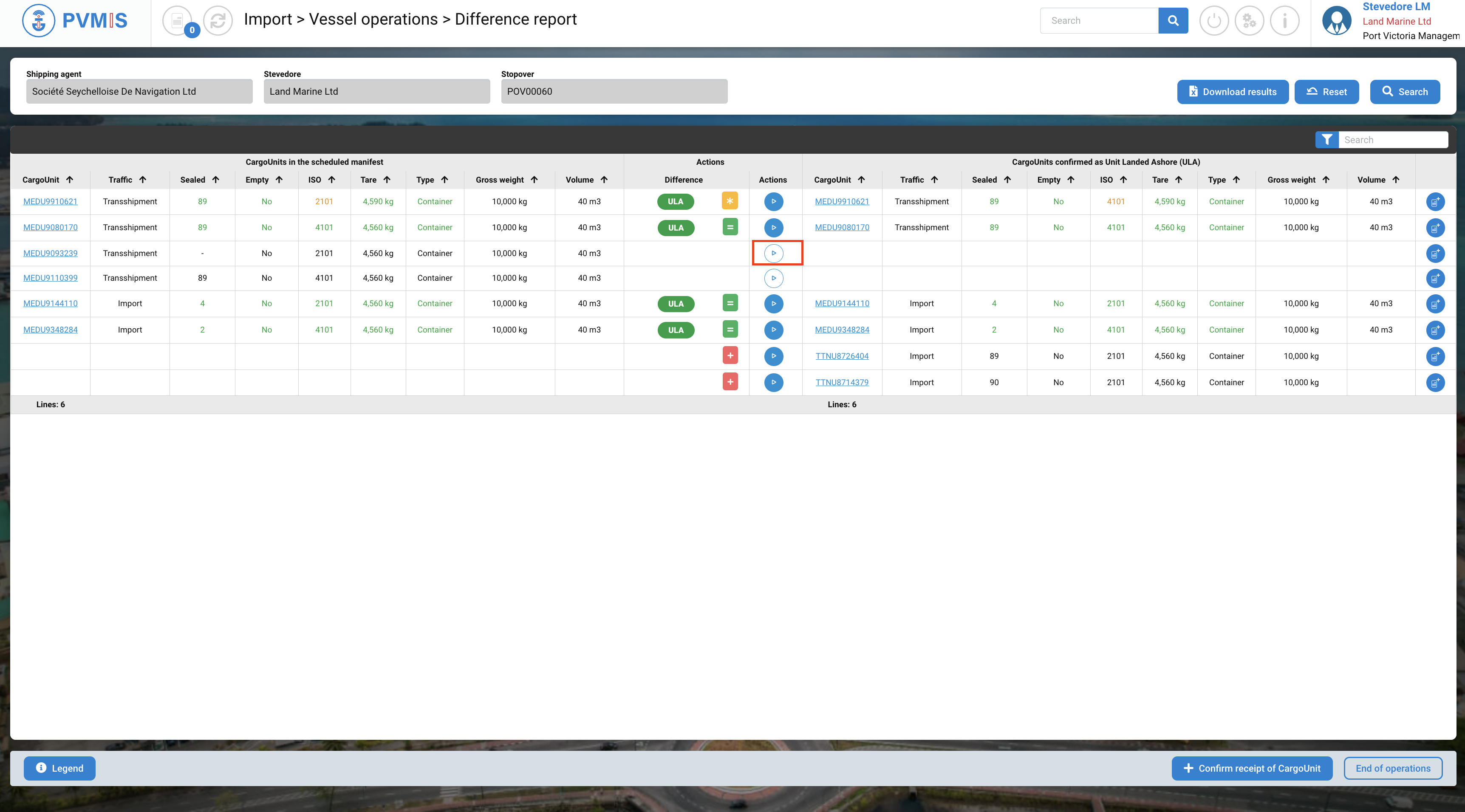Click the refresh arrows icon
The width and height of the screenshot is (1465, 812).
218,21
